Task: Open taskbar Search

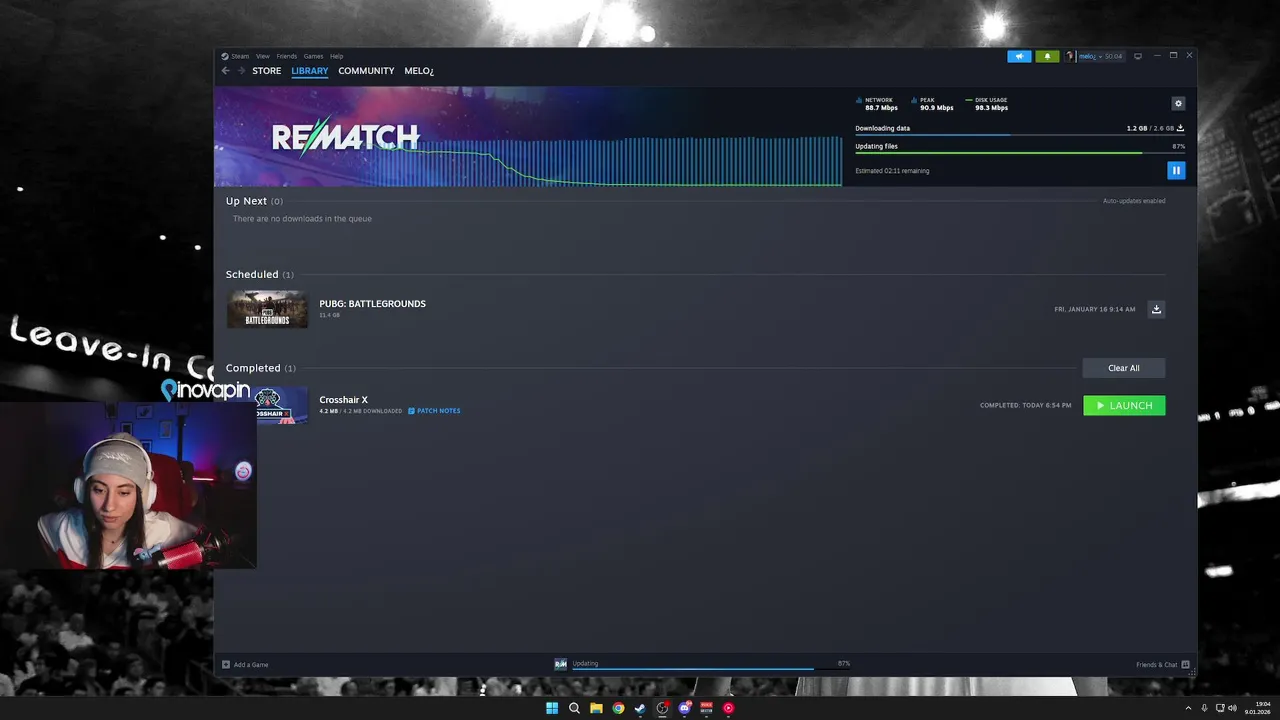Action: [x=574, y=708]
